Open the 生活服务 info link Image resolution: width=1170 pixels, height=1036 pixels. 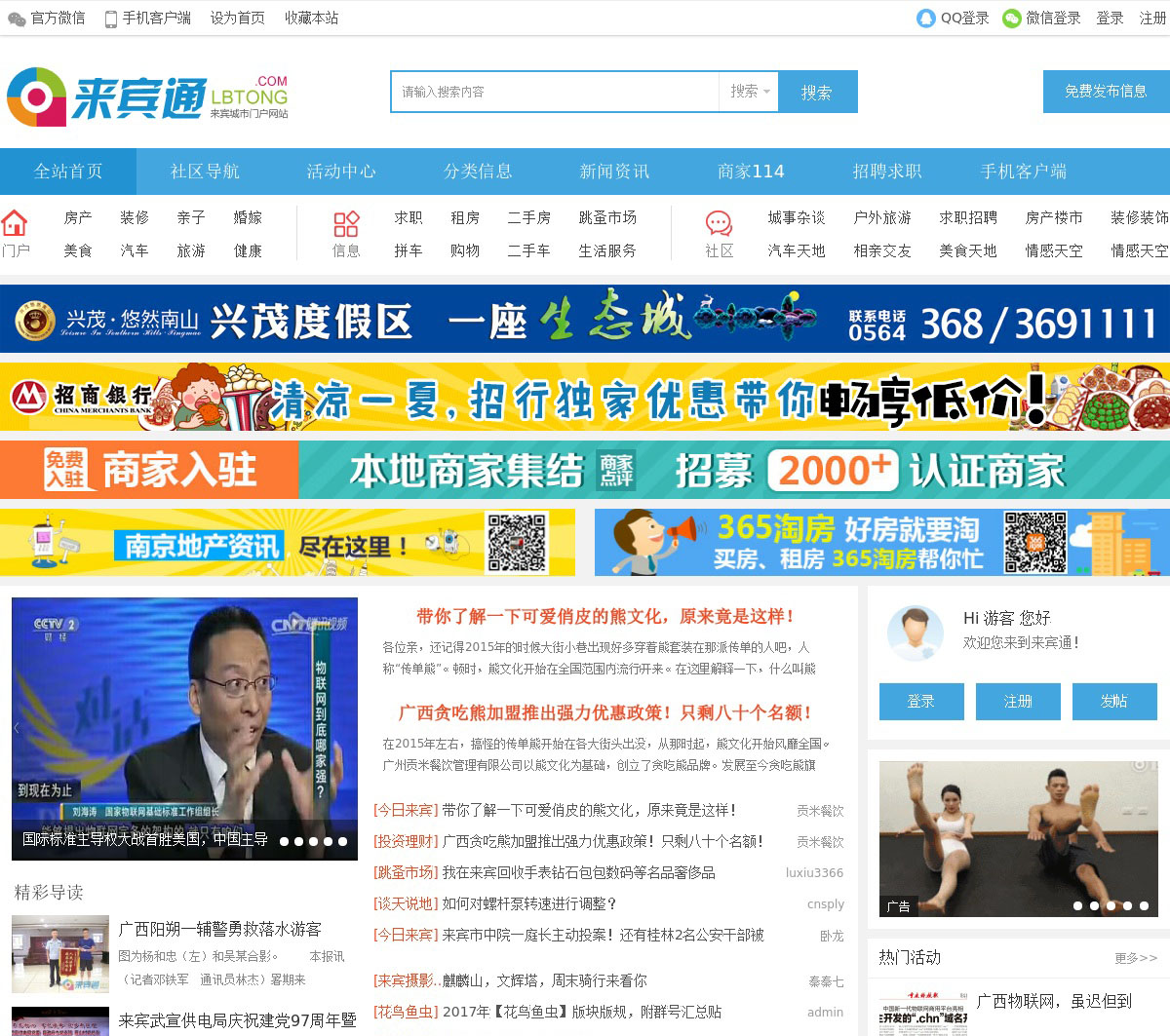coord(607,250)
